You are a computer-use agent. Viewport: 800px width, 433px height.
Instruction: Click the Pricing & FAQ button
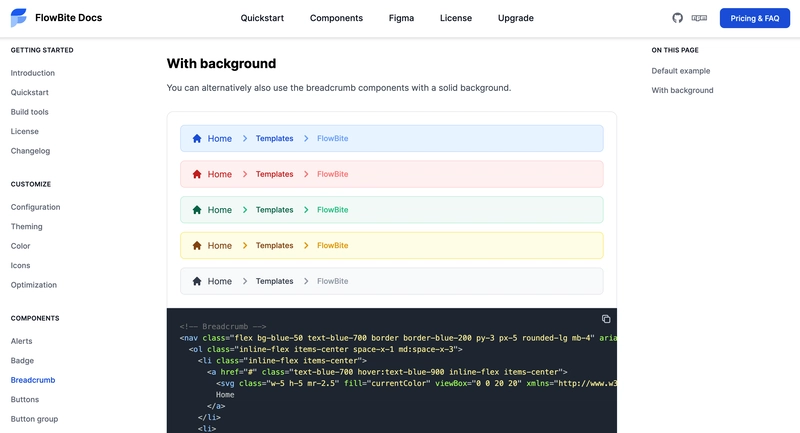[755, 18]
